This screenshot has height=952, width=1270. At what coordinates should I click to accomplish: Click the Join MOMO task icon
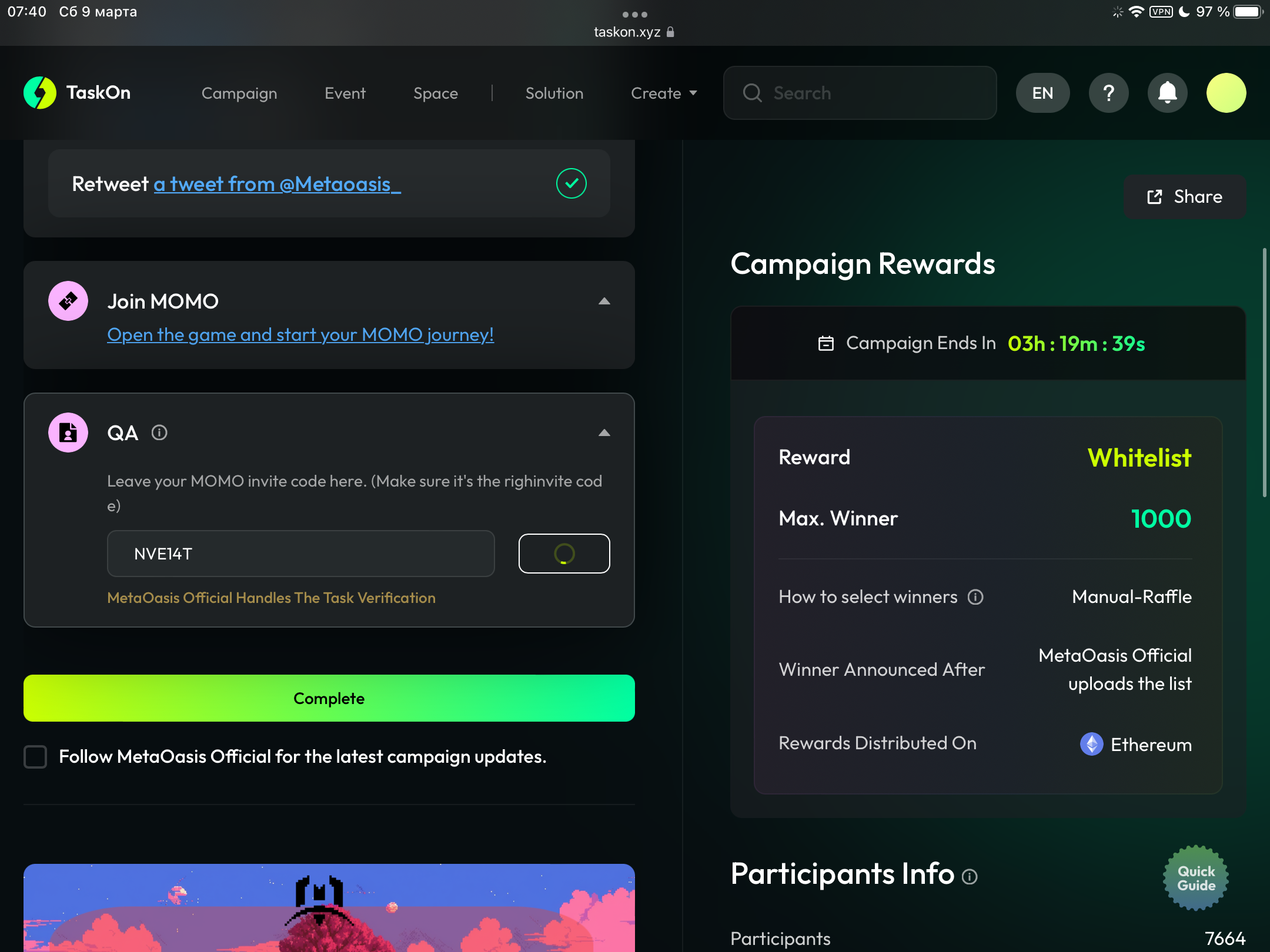click(x=68, y=301)
